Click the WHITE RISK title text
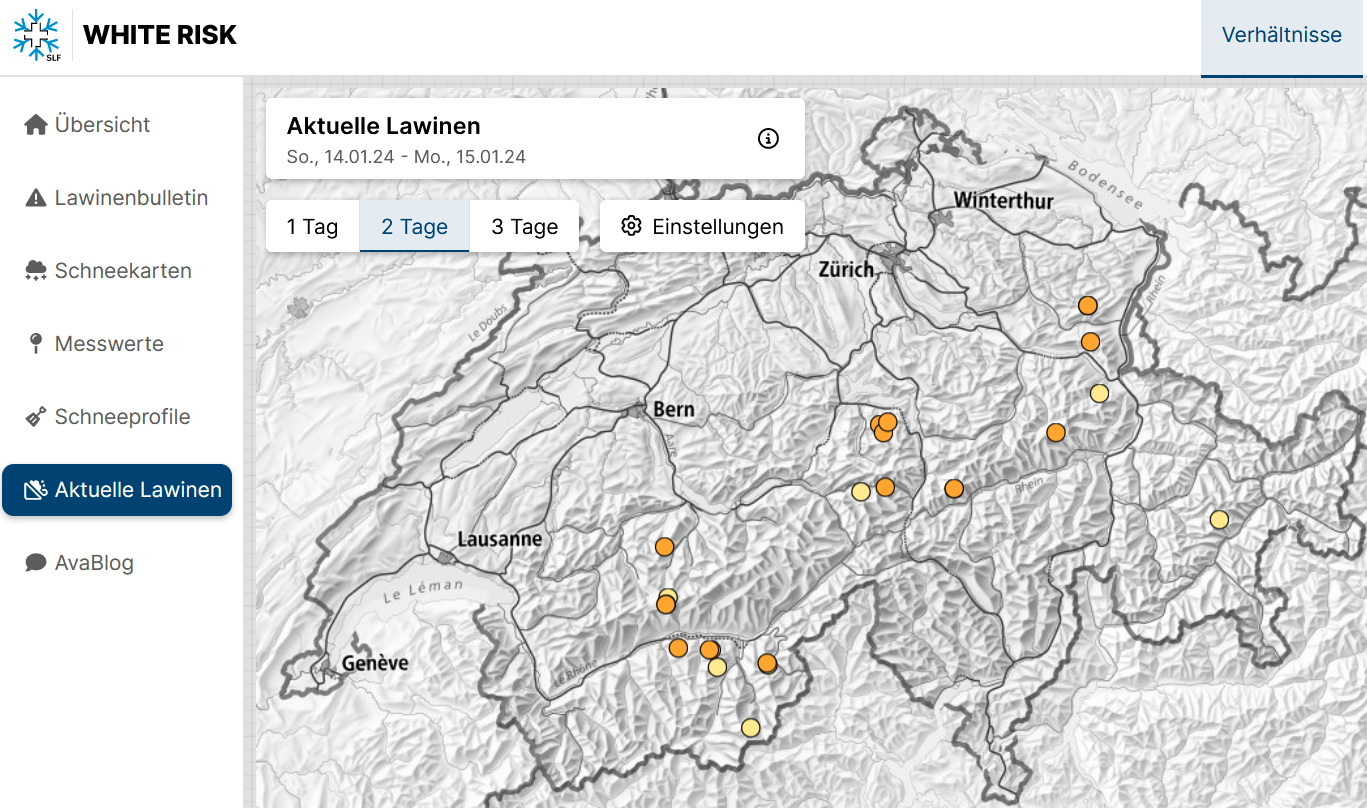Screen dimensions: 1367x808 (x=160, y=36)
